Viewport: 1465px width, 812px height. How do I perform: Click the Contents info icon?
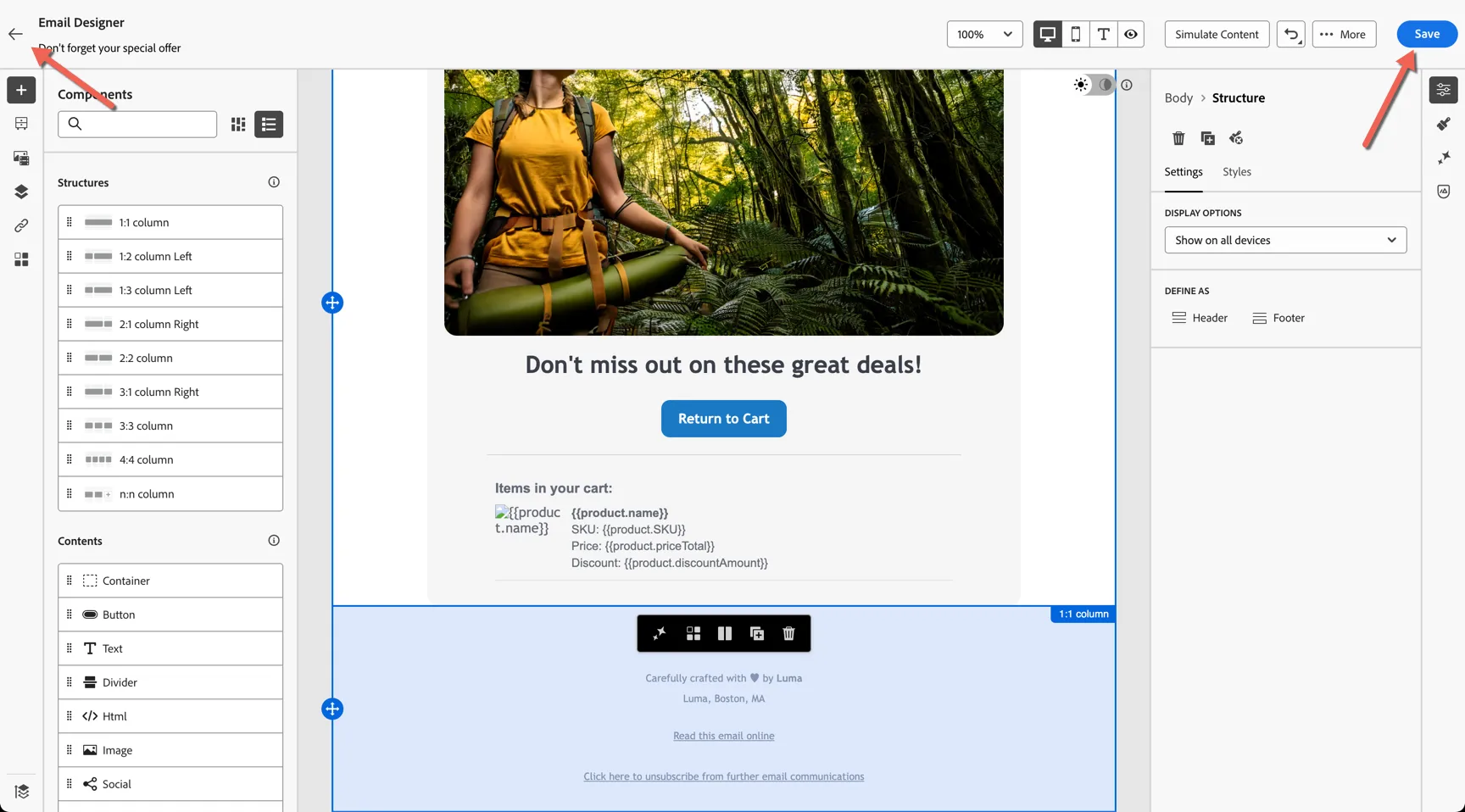tap(274, 541)
